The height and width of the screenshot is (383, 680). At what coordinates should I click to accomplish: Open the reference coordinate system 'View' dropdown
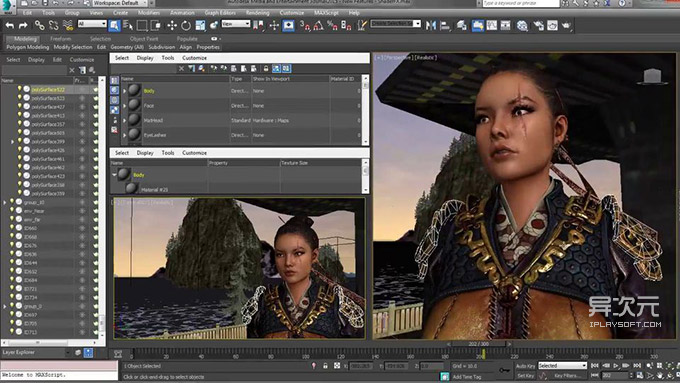click(x=236, y=24)
